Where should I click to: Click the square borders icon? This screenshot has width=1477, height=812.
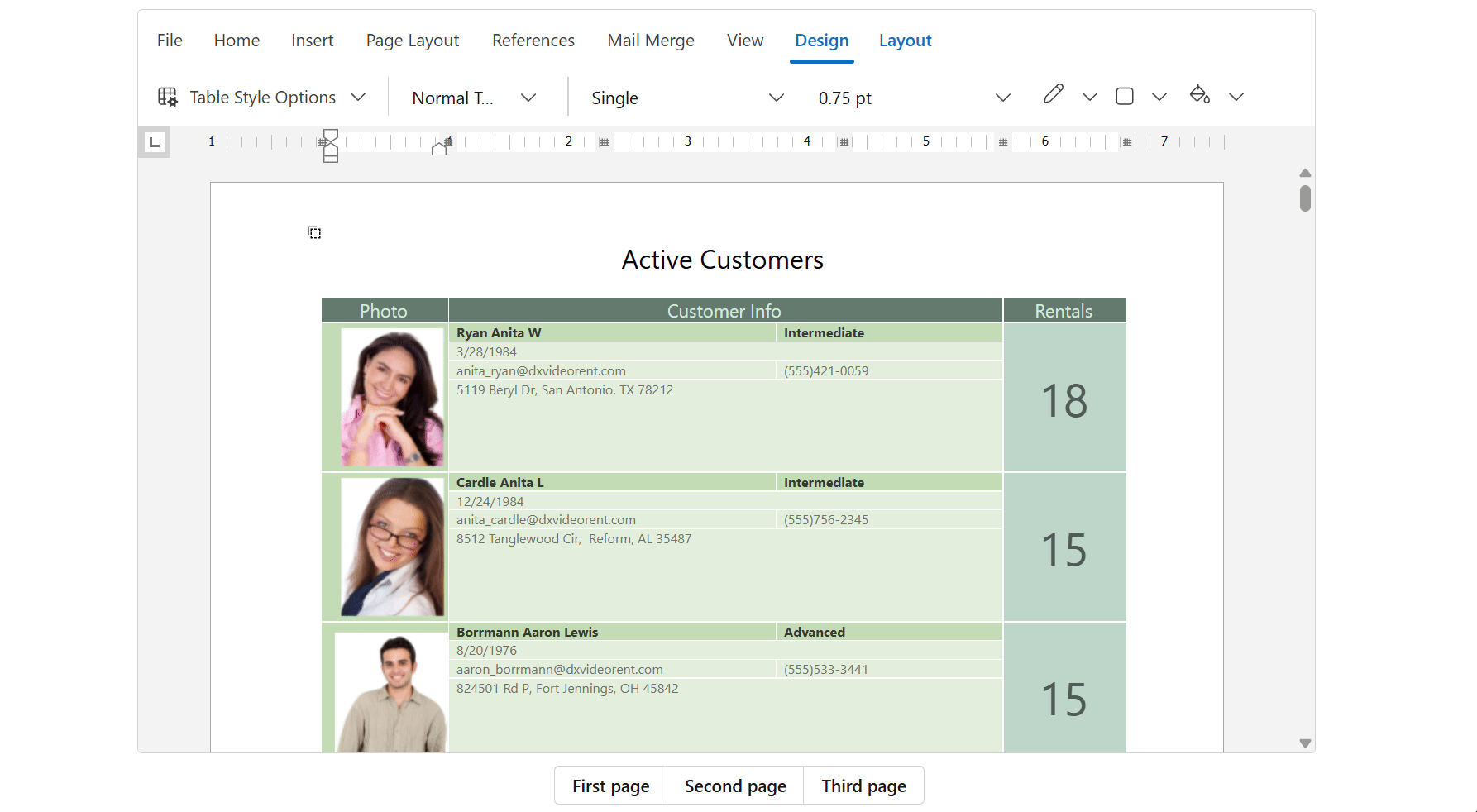[1124, 97]
